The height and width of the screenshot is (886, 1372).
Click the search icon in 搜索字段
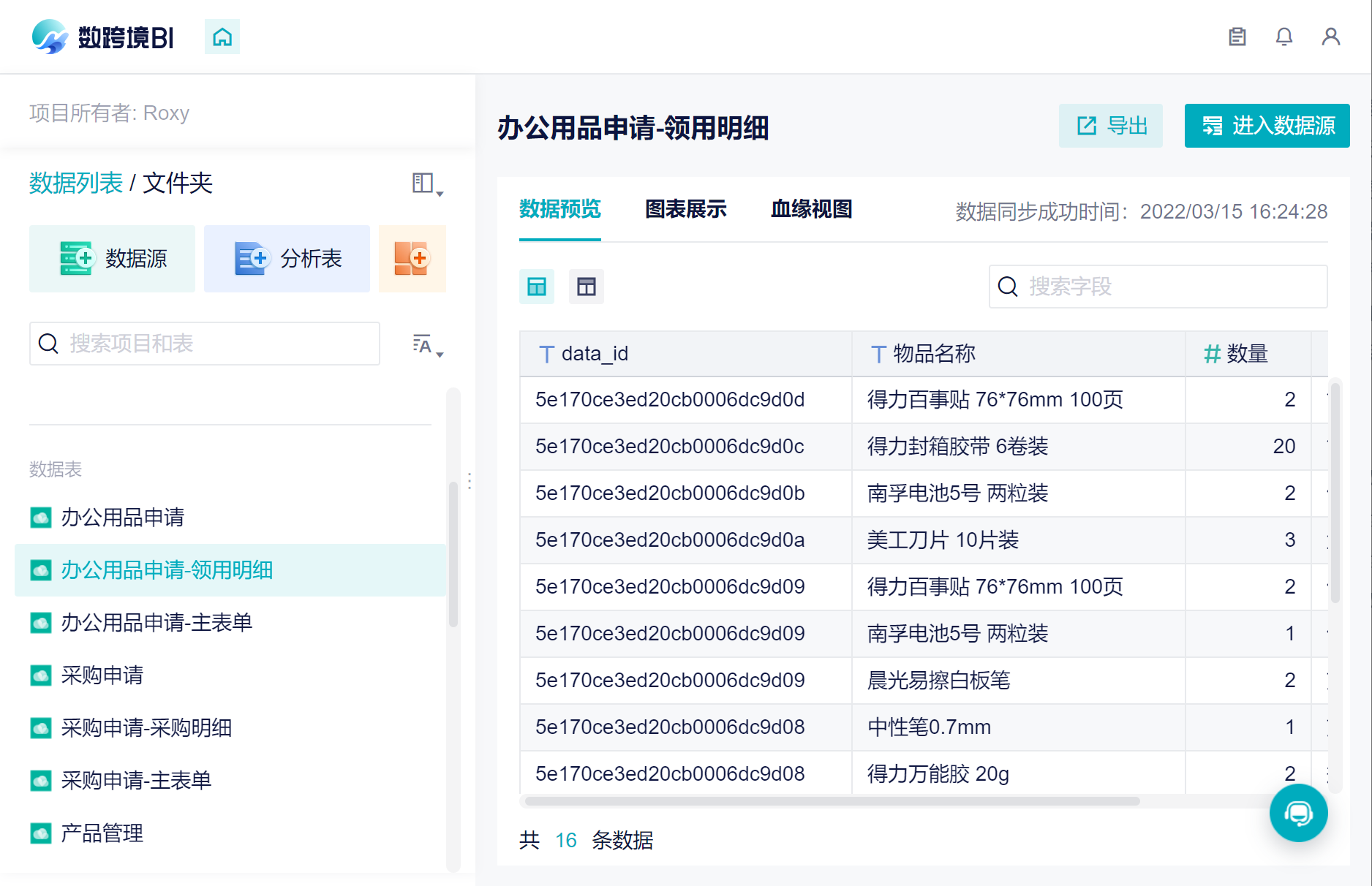1008,287
